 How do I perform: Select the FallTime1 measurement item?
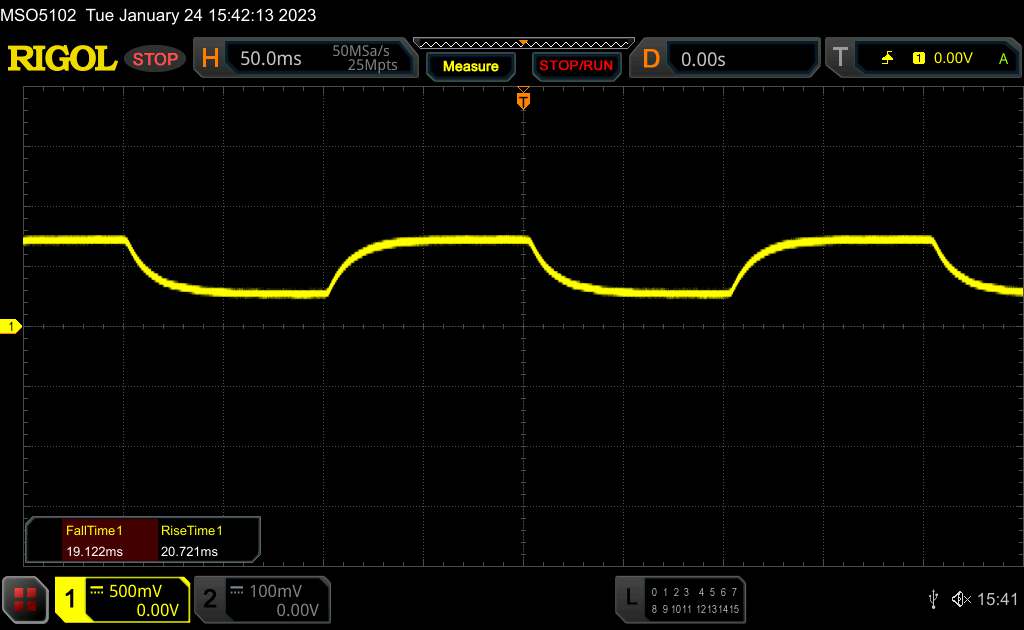(94, 530)
